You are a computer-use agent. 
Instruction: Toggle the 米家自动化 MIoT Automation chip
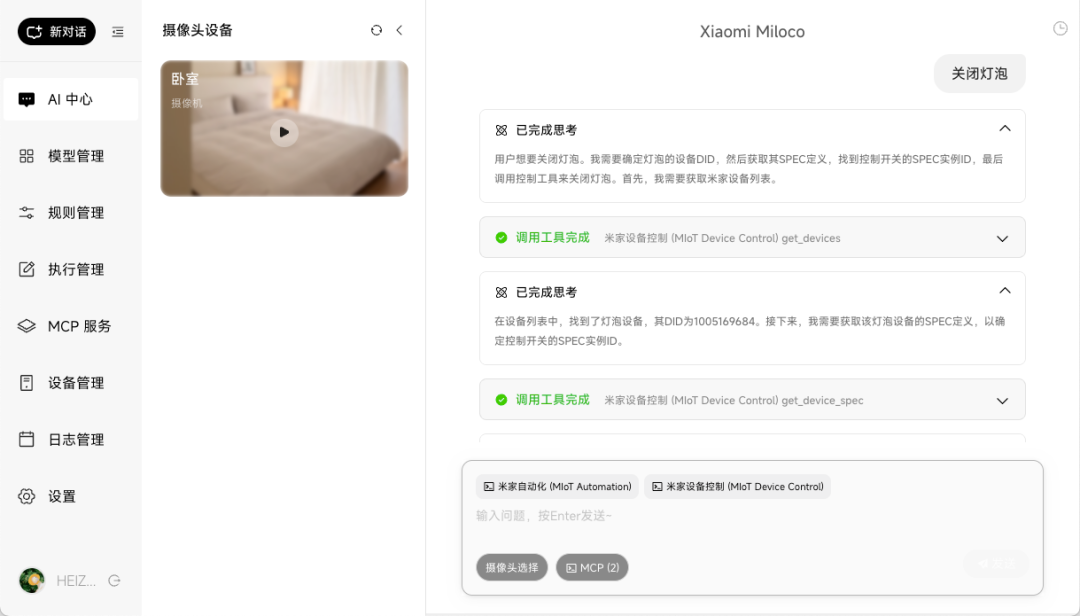coord(557,486)
